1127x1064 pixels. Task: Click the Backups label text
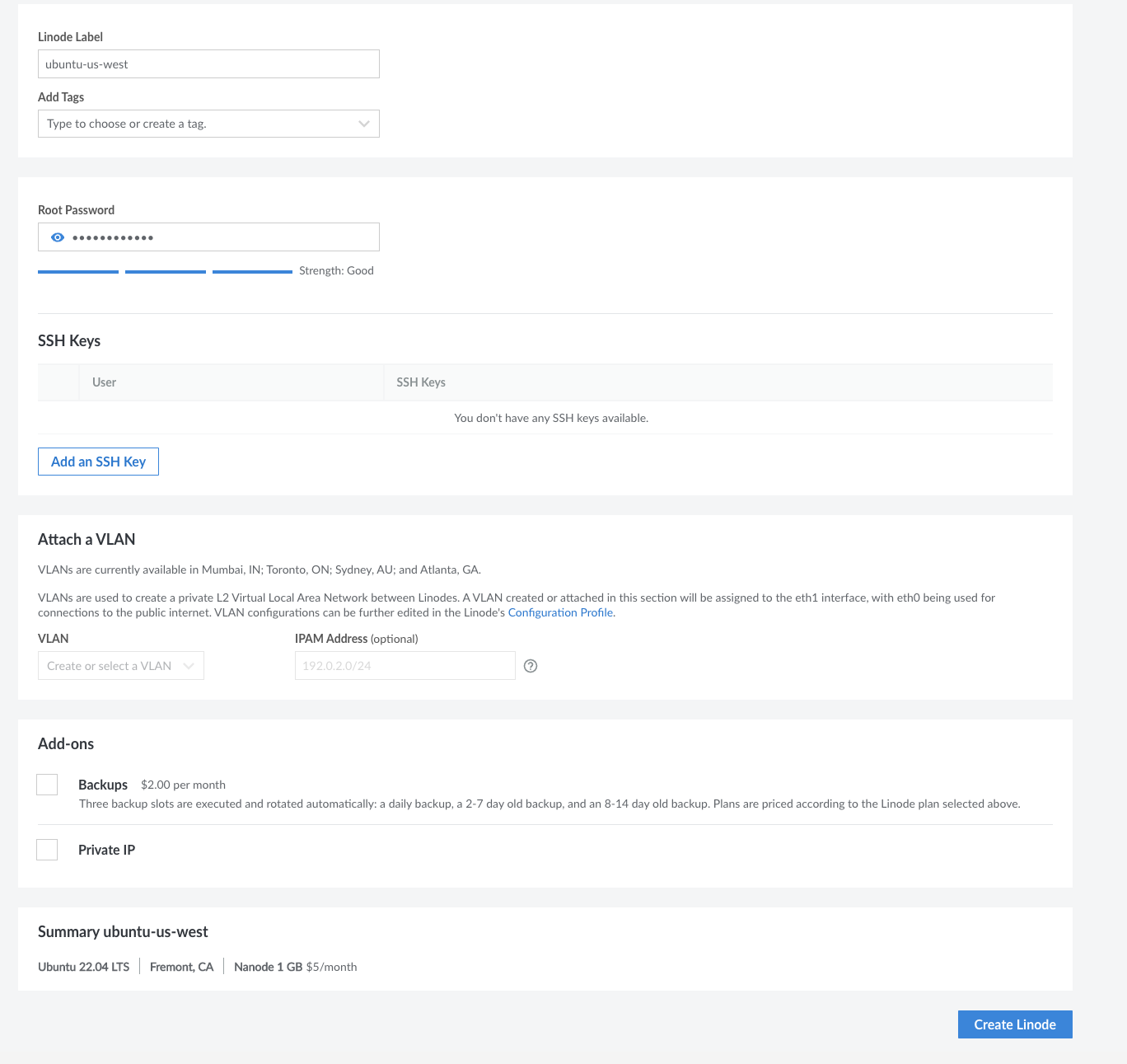[x=103, y=785]
